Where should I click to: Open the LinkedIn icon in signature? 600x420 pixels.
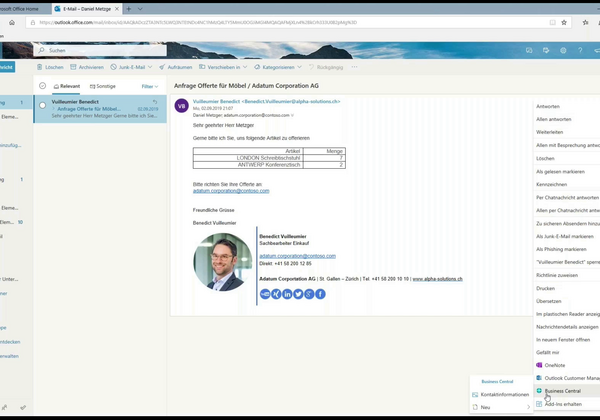[x=287, y=294]
